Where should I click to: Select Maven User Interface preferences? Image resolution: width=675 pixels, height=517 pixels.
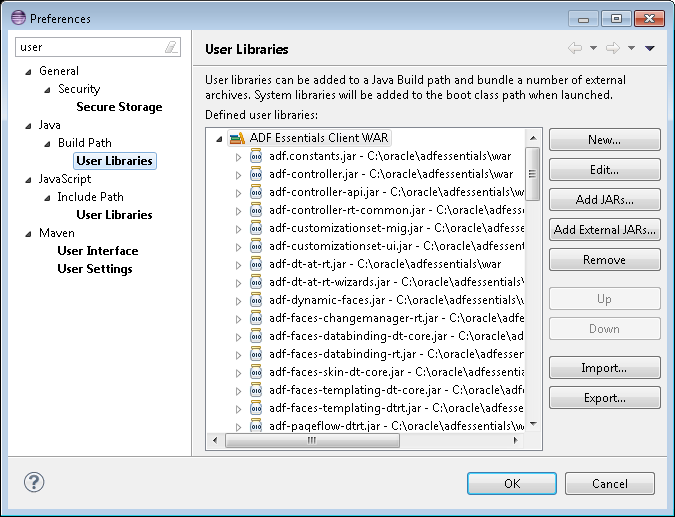[x=98, y=251]
